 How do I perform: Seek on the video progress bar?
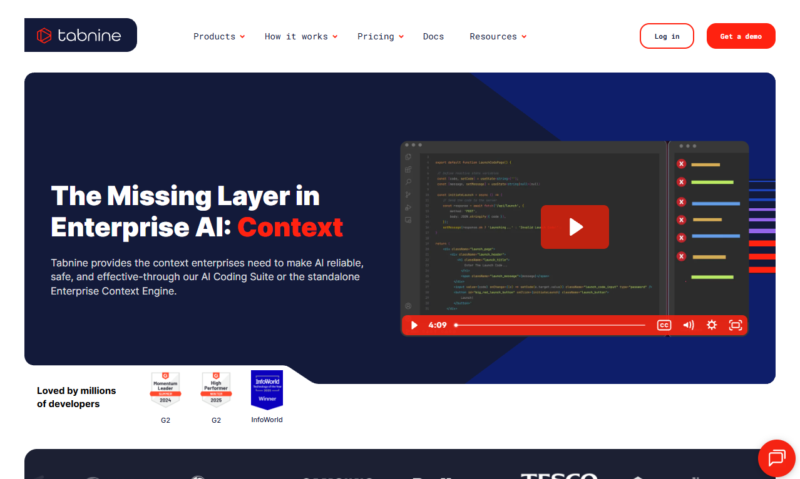tap(550, 325)
